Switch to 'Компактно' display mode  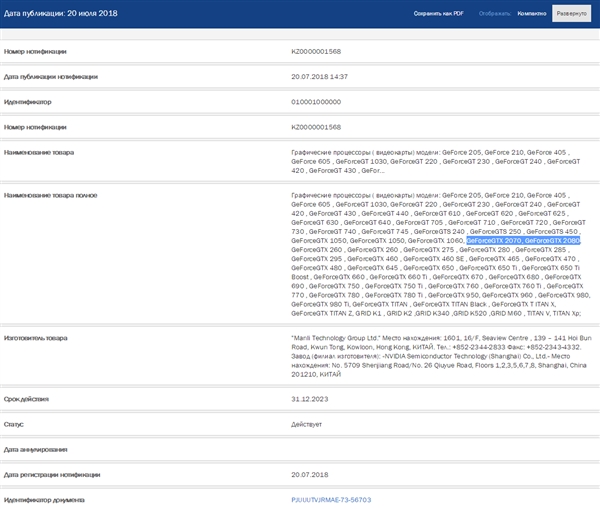pos(531,13)
